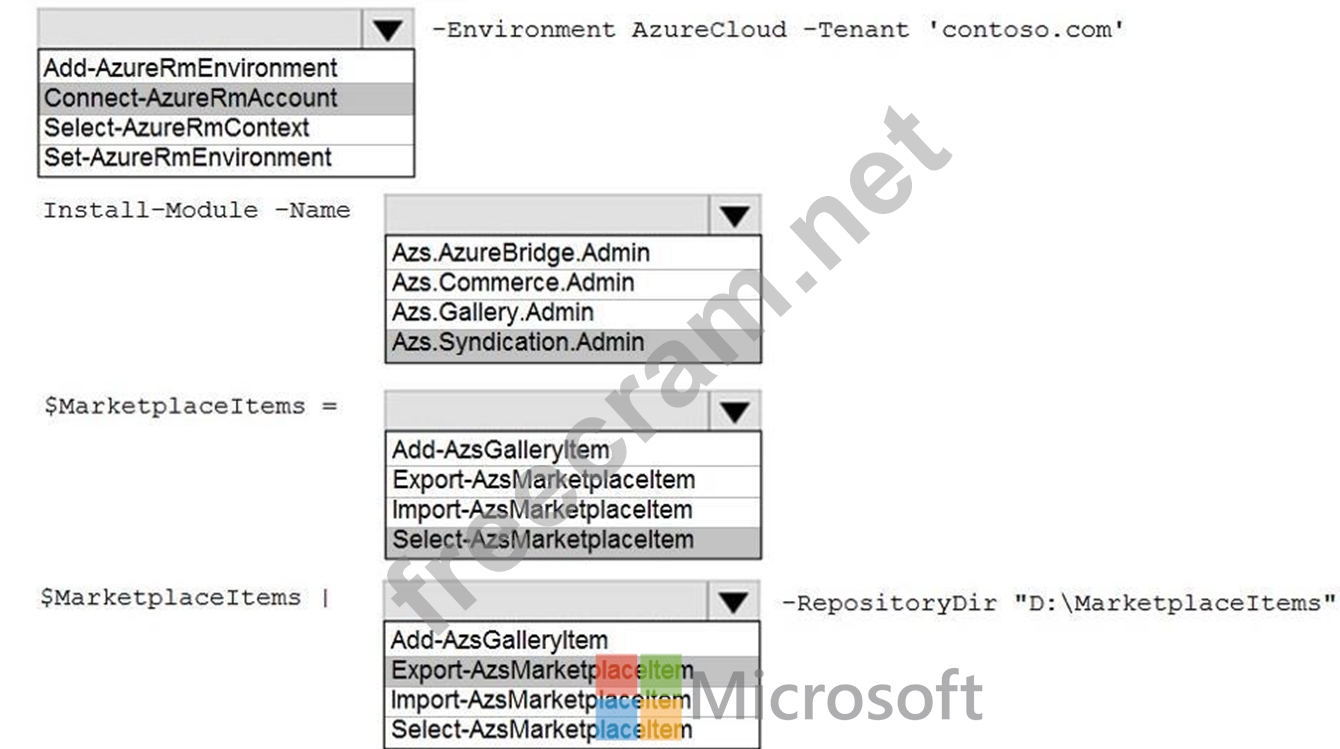This screenshot has height=749, width=1340.
Task: Choose Connect-AzureRmAccount from the list
Action: 226,98
